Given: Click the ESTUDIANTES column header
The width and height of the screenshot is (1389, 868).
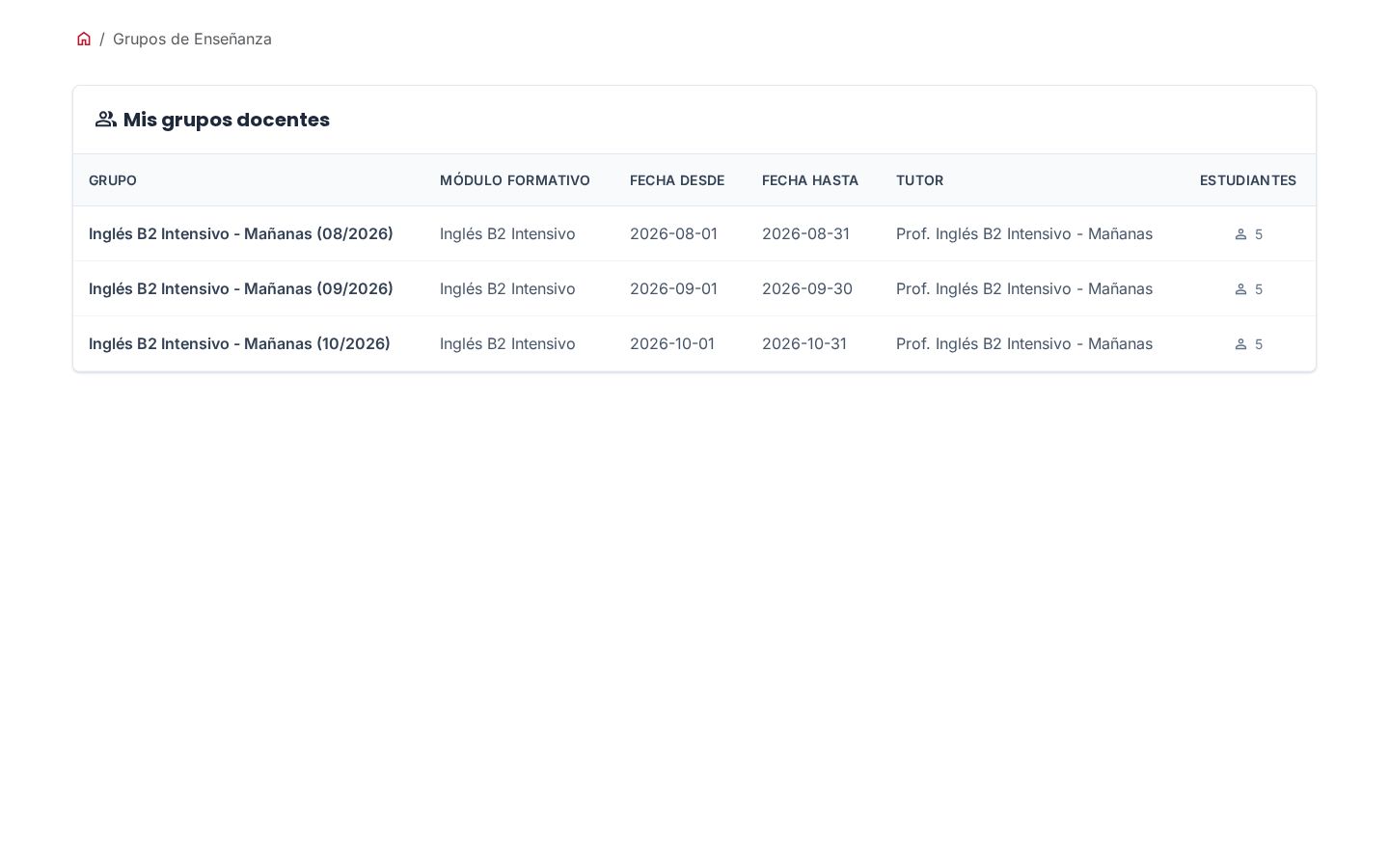Looking at the screenshot, I should point(1248,180).
